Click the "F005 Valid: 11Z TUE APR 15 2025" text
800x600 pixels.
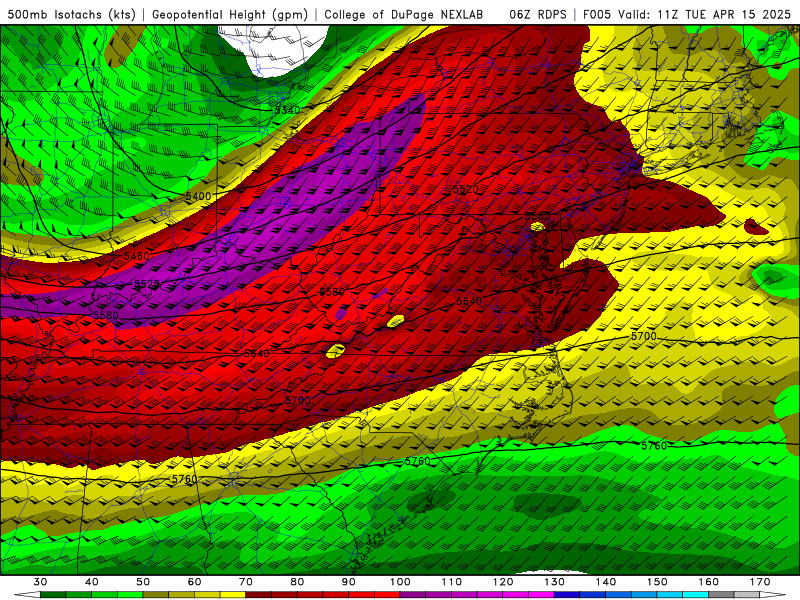pyautogui.click(x=687, y=14)
